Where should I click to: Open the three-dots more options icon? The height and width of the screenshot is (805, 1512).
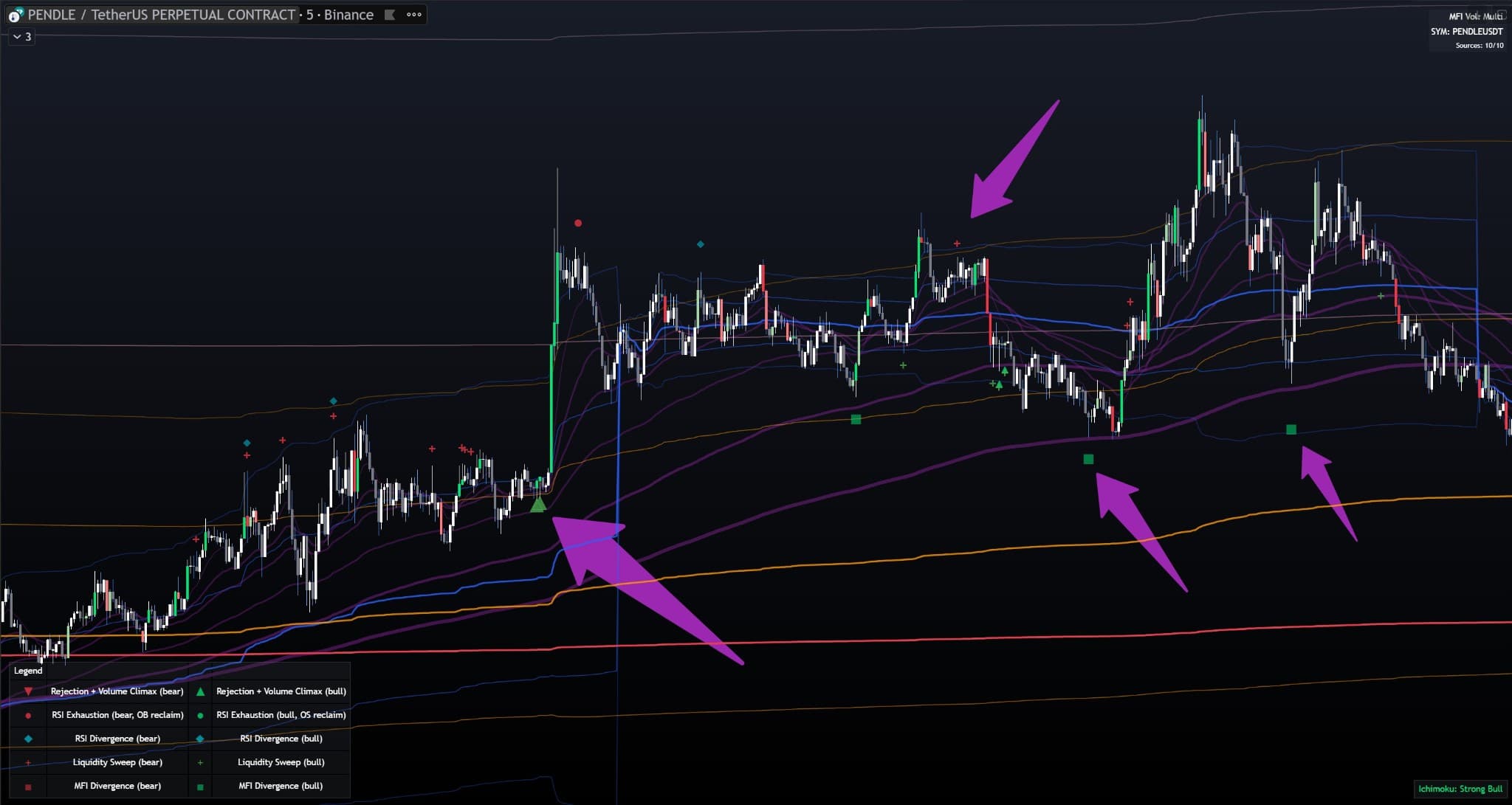[413, 14]
